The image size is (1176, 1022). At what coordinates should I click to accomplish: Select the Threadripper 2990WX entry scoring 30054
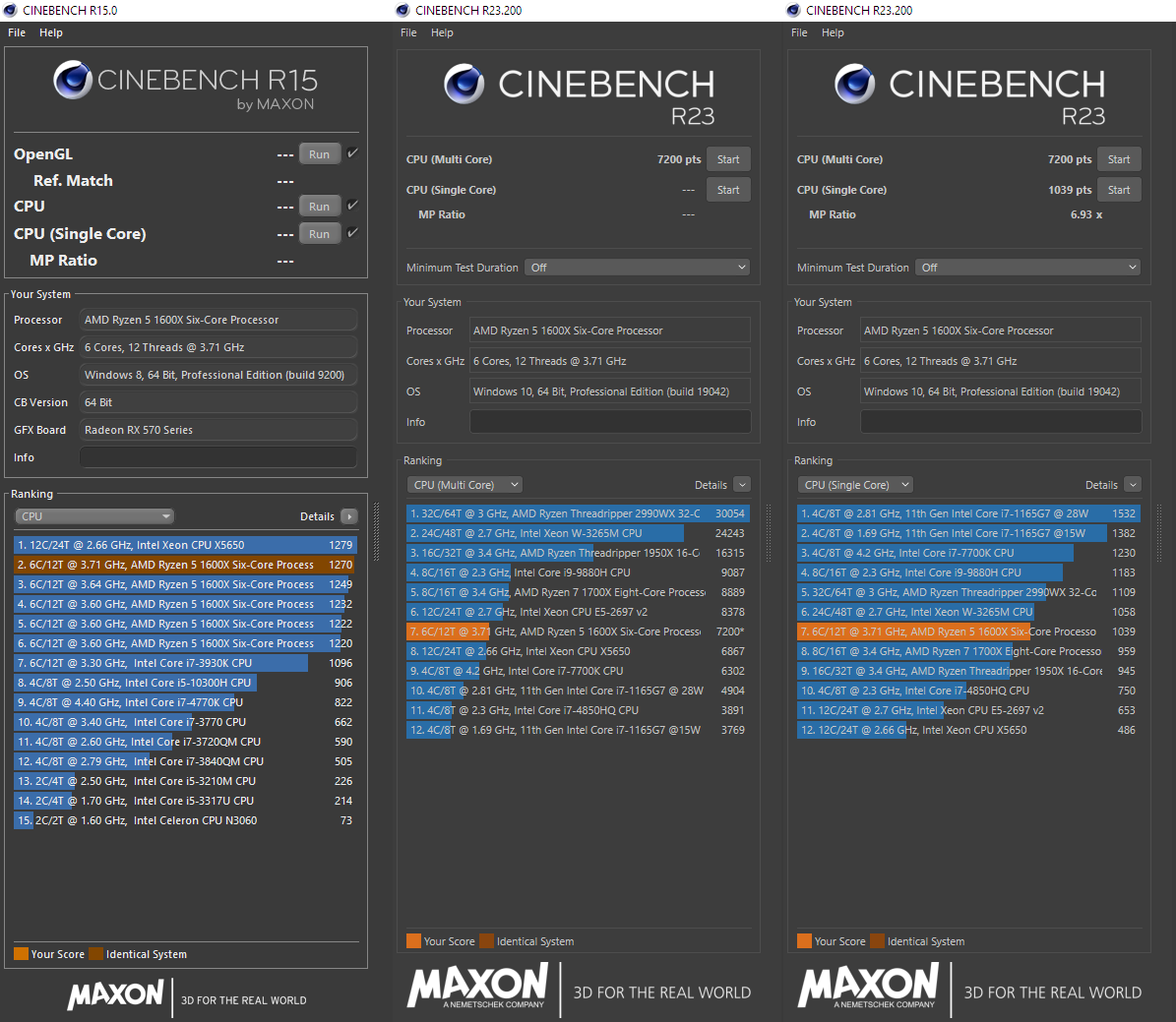579,513
